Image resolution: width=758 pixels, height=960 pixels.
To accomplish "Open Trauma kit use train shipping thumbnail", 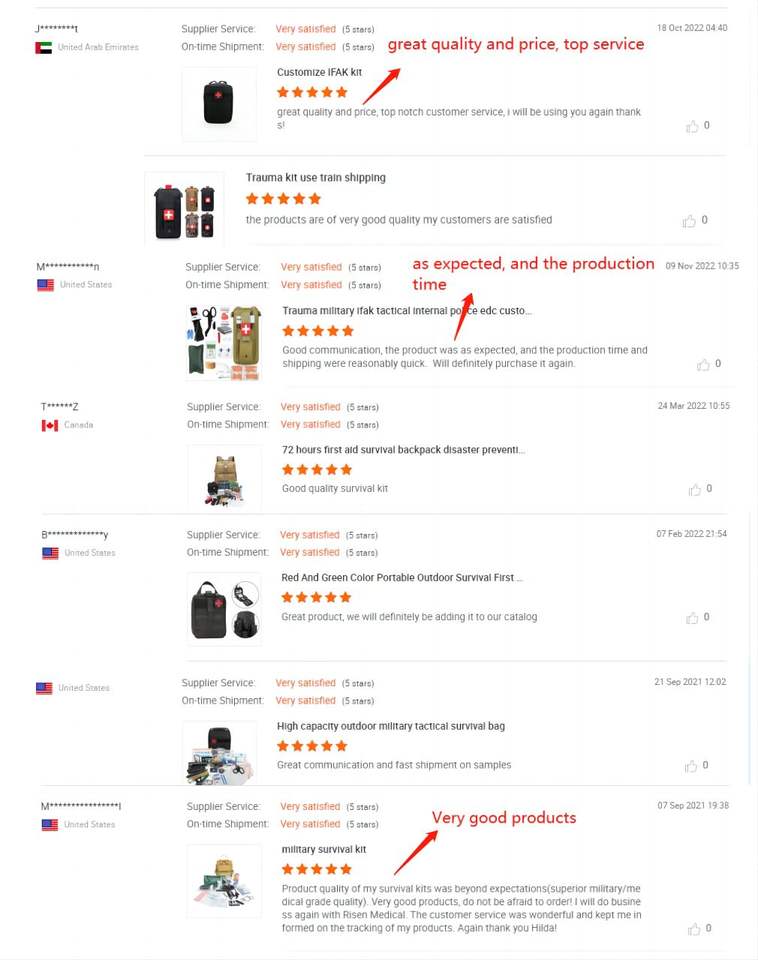I will [184, 209].
